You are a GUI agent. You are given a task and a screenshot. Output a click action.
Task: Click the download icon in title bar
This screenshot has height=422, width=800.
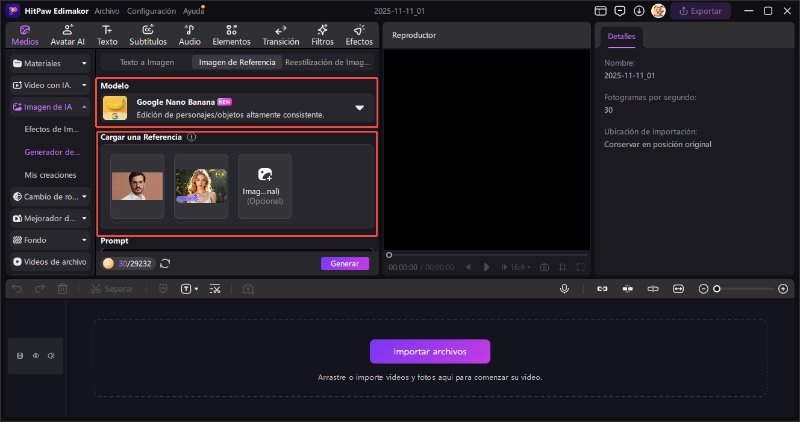[x=639, y=11]
